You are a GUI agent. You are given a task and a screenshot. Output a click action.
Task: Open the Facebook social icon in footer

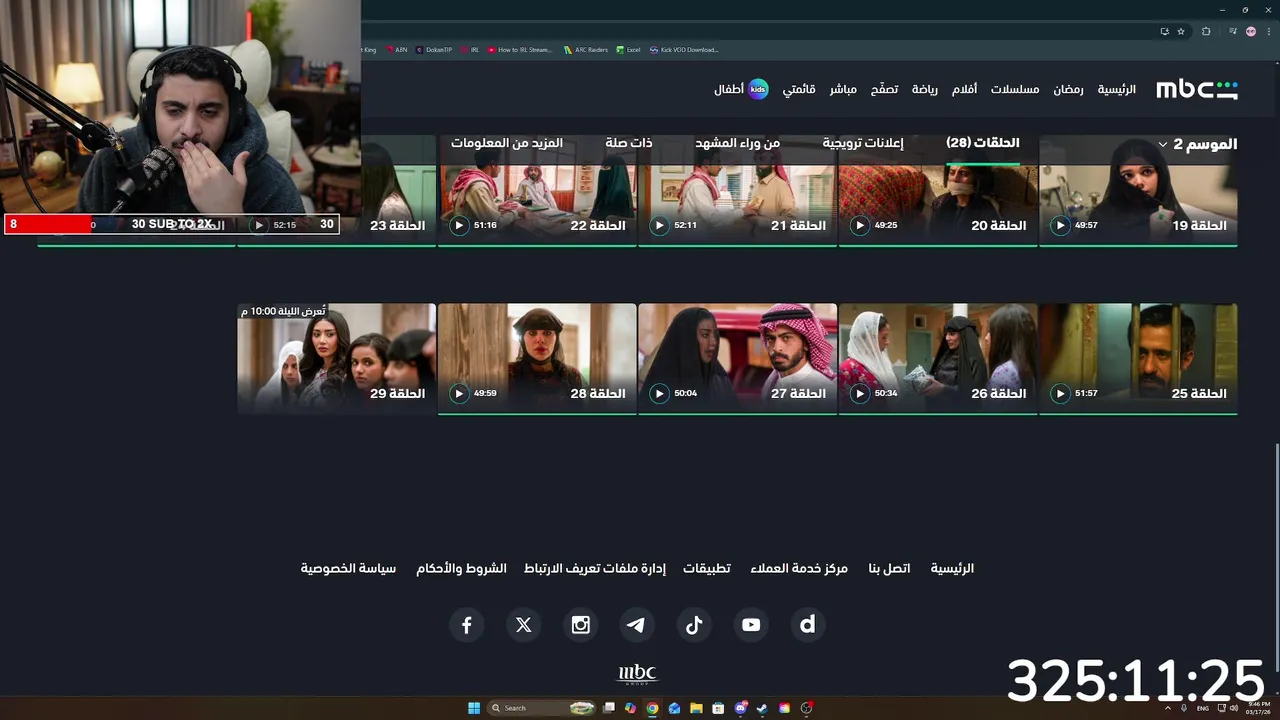click(466, 625)
